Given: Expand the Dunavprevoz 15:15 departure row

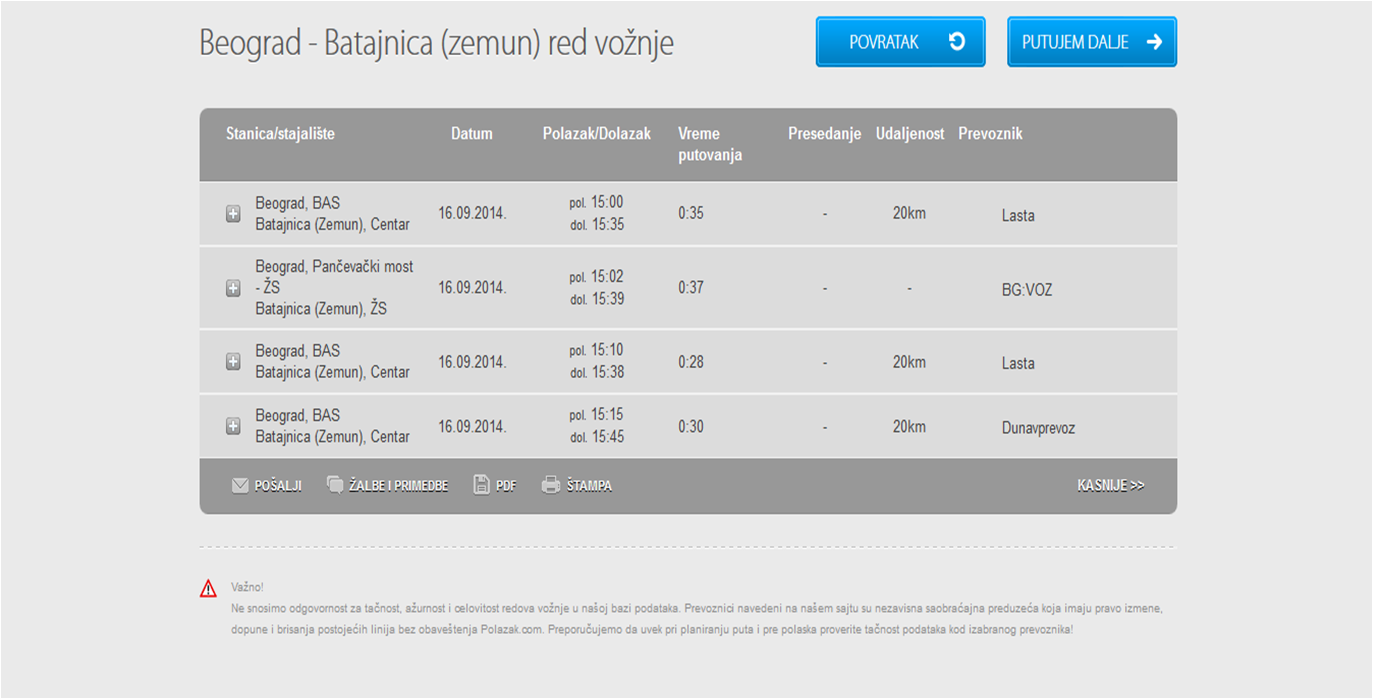Looking at the screenshot, I should click(x=233, y=426).
